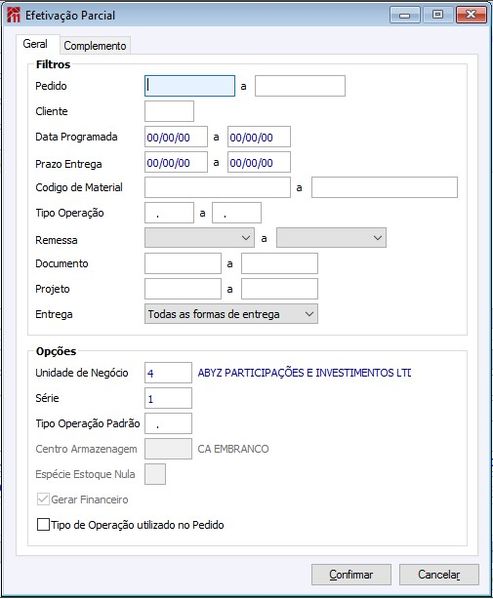Open the Complemento tab
The height and width of the screenshot is (599, 493).
95,46
